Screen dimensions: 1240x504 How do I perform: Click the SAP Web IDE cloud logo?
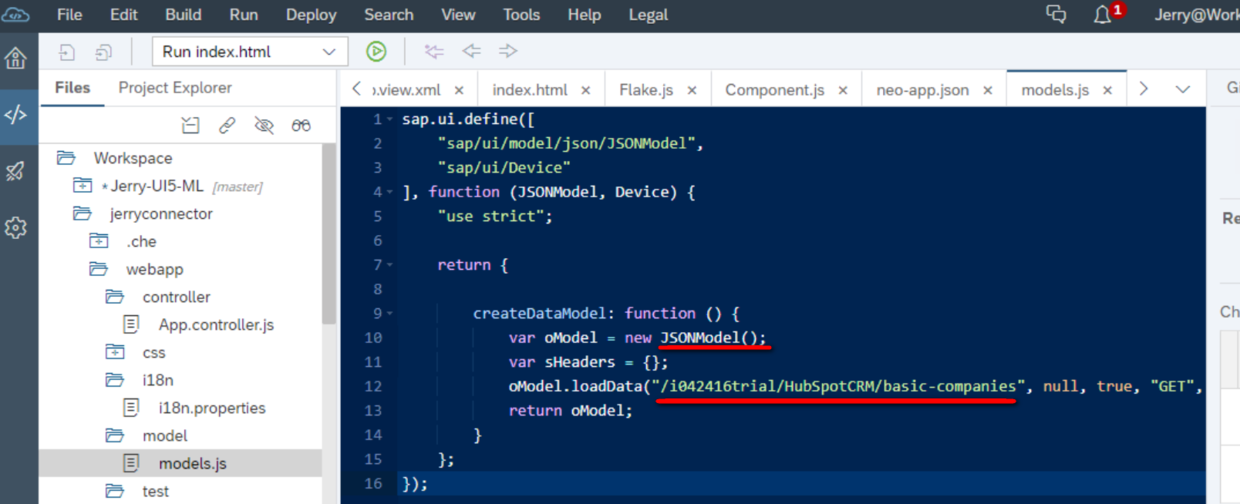17,14
